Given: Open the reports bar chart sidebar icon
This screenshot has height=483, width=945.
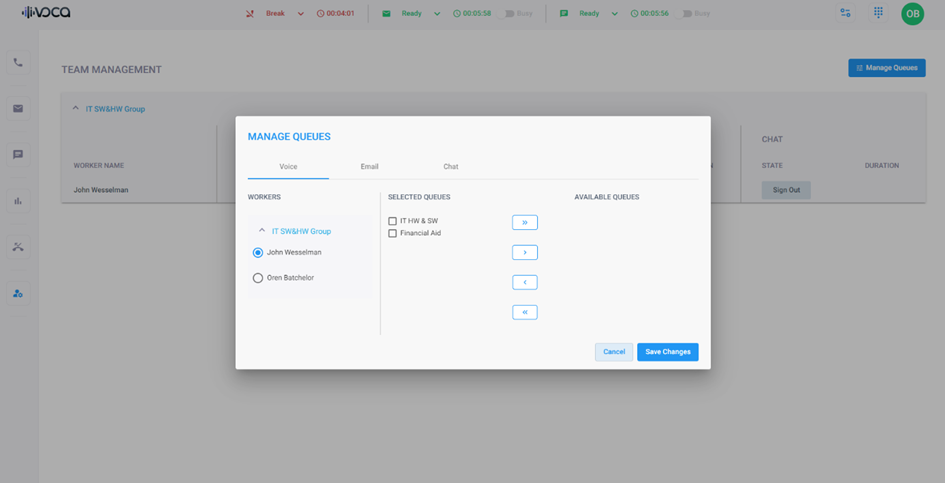Looking at the screenshot, I should coord(18,201).
